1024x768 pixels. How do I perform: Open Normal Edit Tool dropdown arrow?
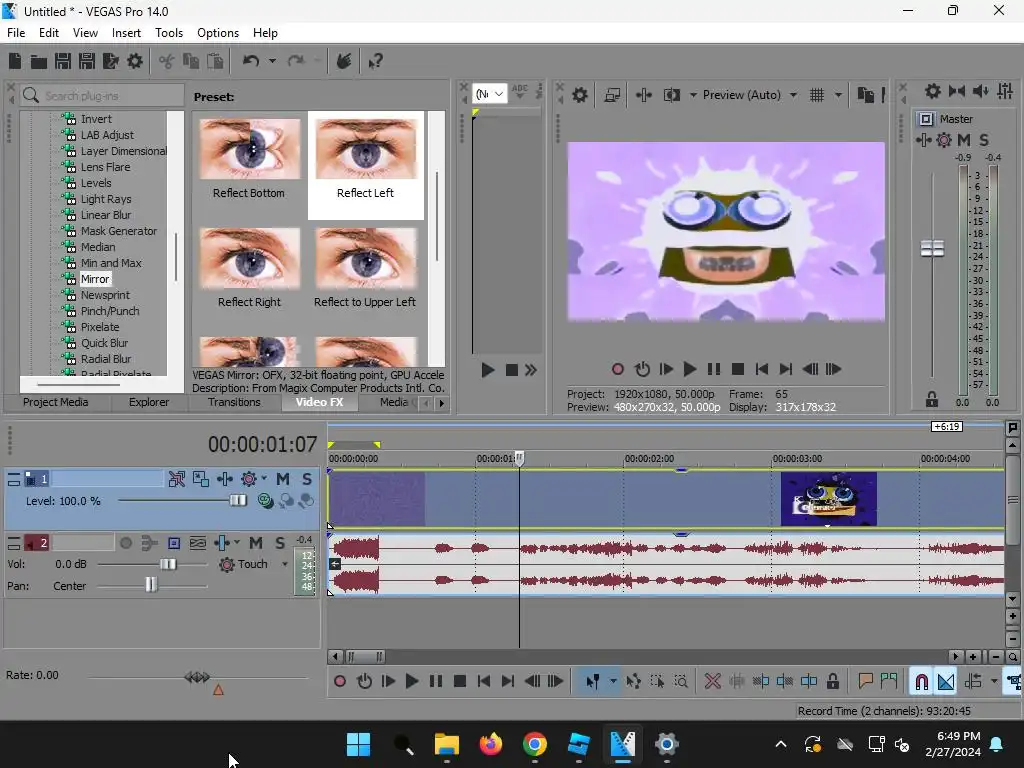tap(613, 681)
